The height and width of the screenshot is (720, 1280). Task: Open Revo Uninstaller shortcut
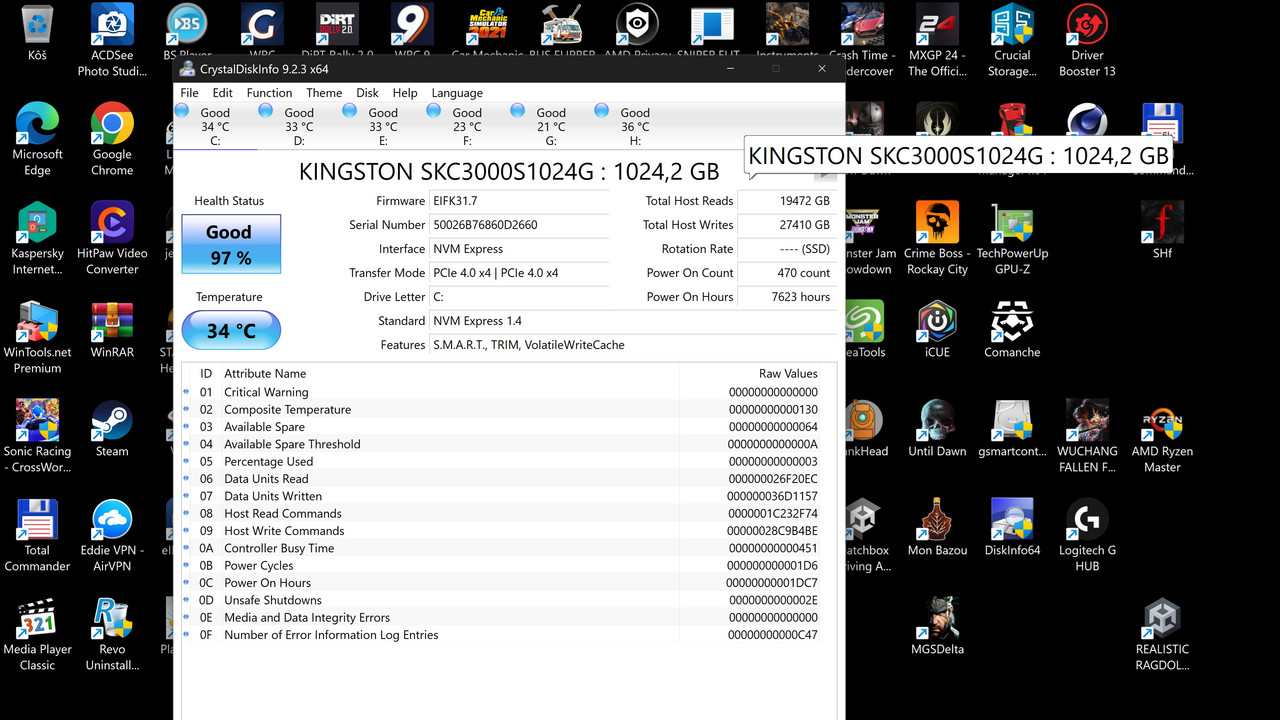[112, 634]
